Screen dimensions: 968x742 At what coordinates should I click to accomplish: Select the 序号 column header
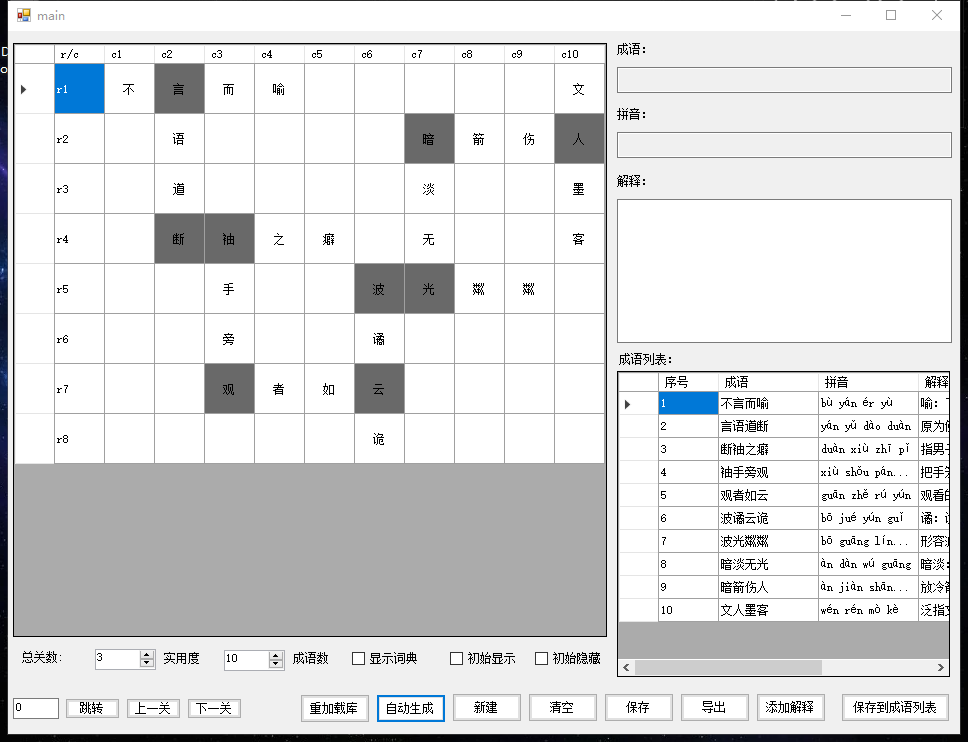pos(688,382)
